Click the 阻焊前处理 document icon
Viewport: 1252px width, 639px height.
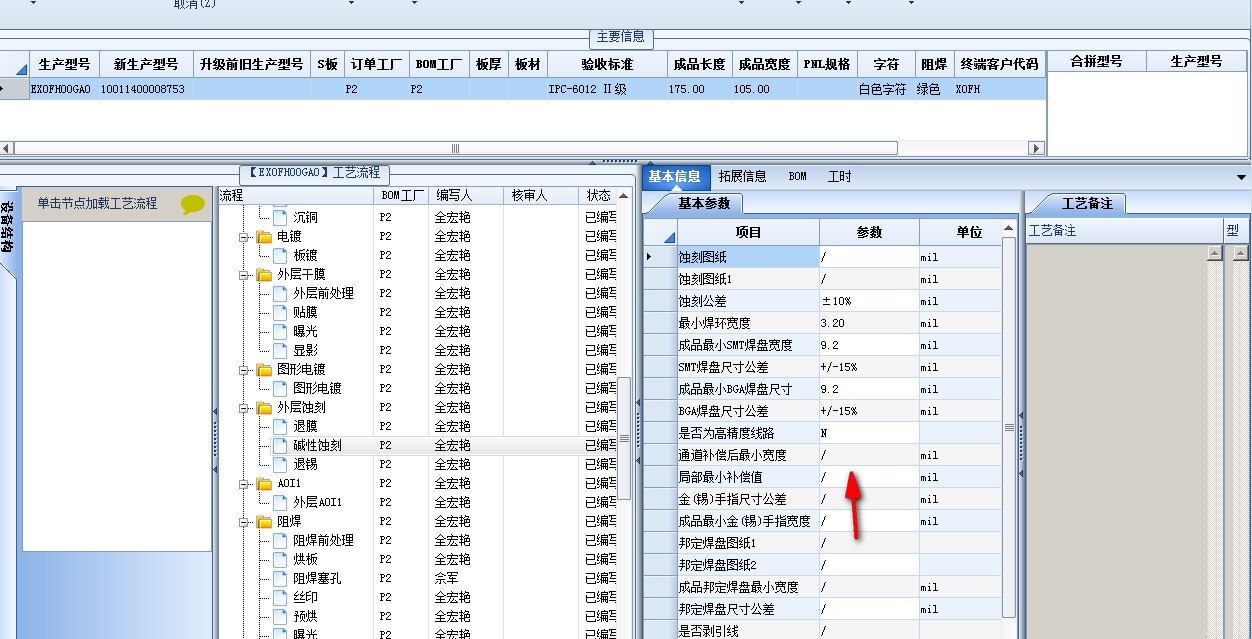pos(280,541)
